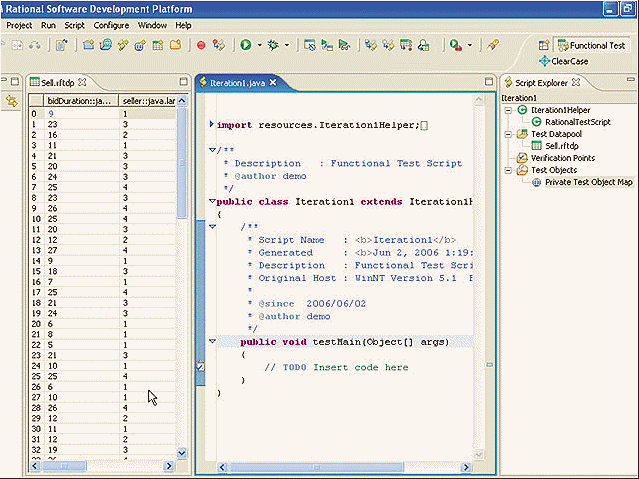Click the Create Test Folder icon
The width and height of the screenshot is (639, 479).
coord(175,45)
